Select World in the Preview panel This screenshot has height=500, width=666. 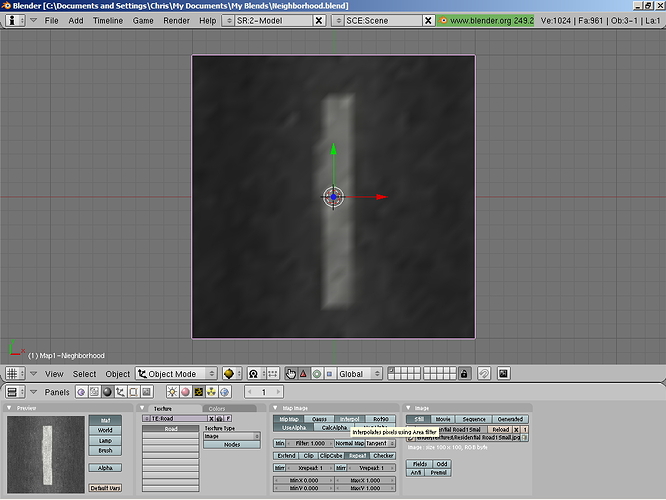pyautogui.click(x=105, y=430)
